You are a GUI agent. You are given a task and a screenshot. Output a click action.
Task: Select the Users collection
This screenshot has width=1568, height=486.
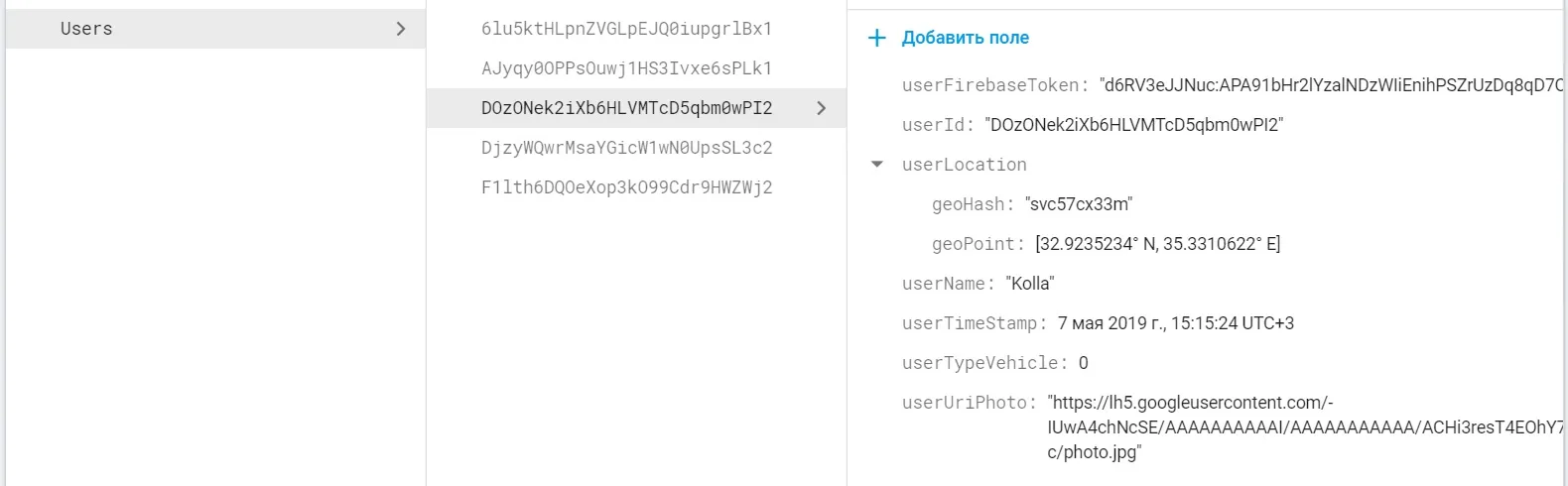(86, 29)
